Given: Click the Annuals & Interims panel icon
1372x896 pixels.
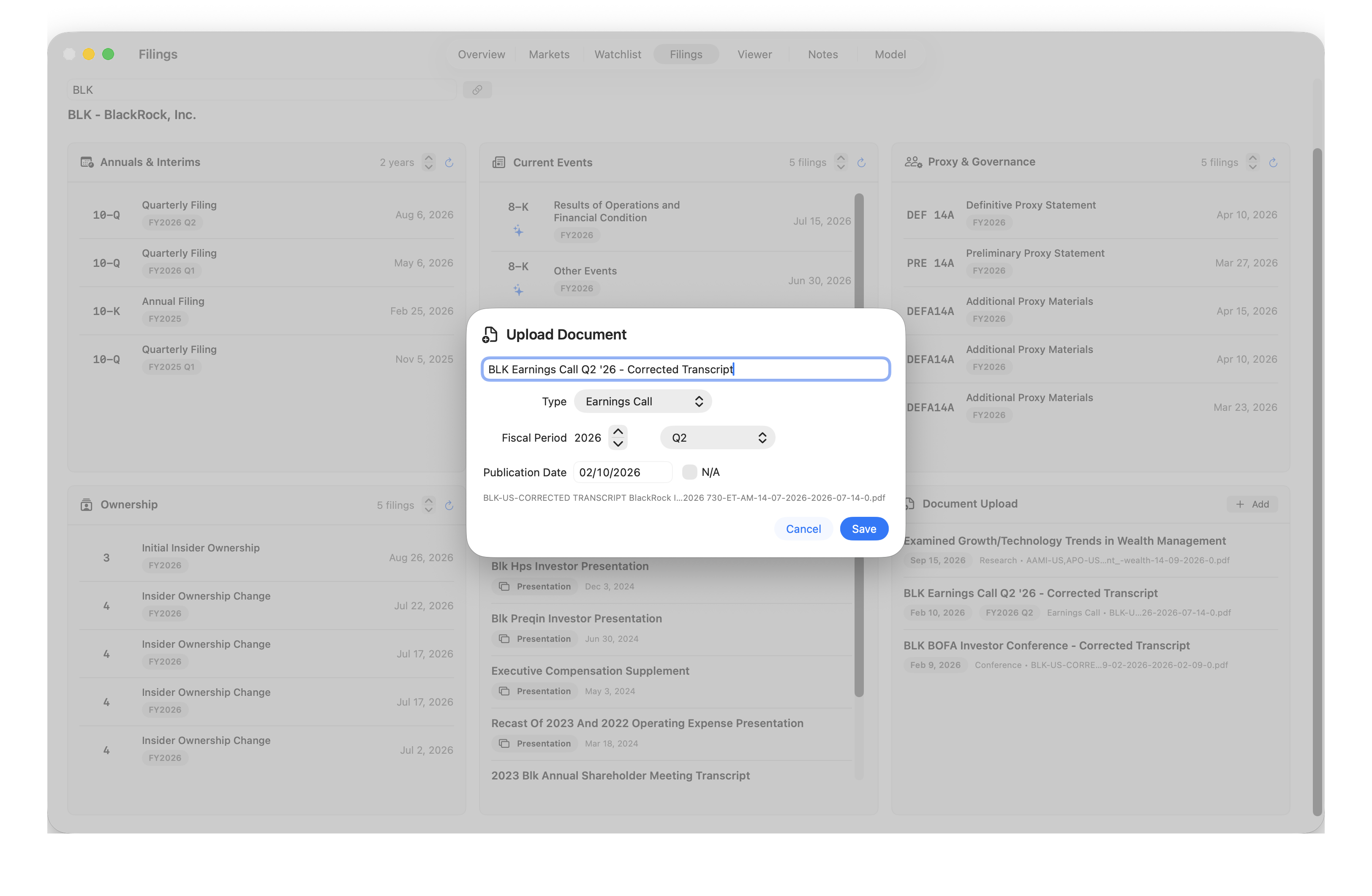Looking at the screenshot, I should point(87,162).
